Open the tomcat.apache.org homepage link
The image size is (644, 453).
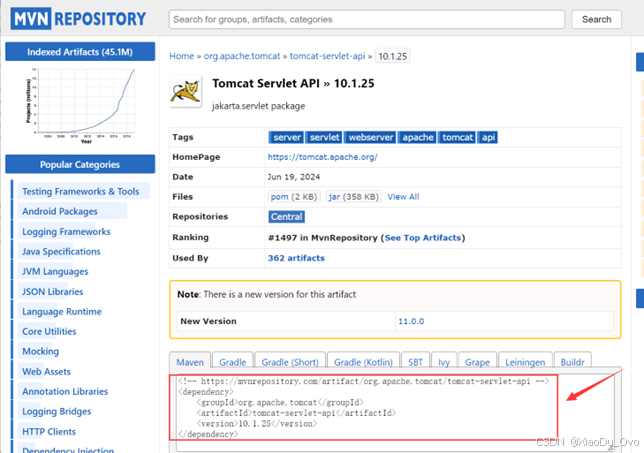tap(322, 157)
